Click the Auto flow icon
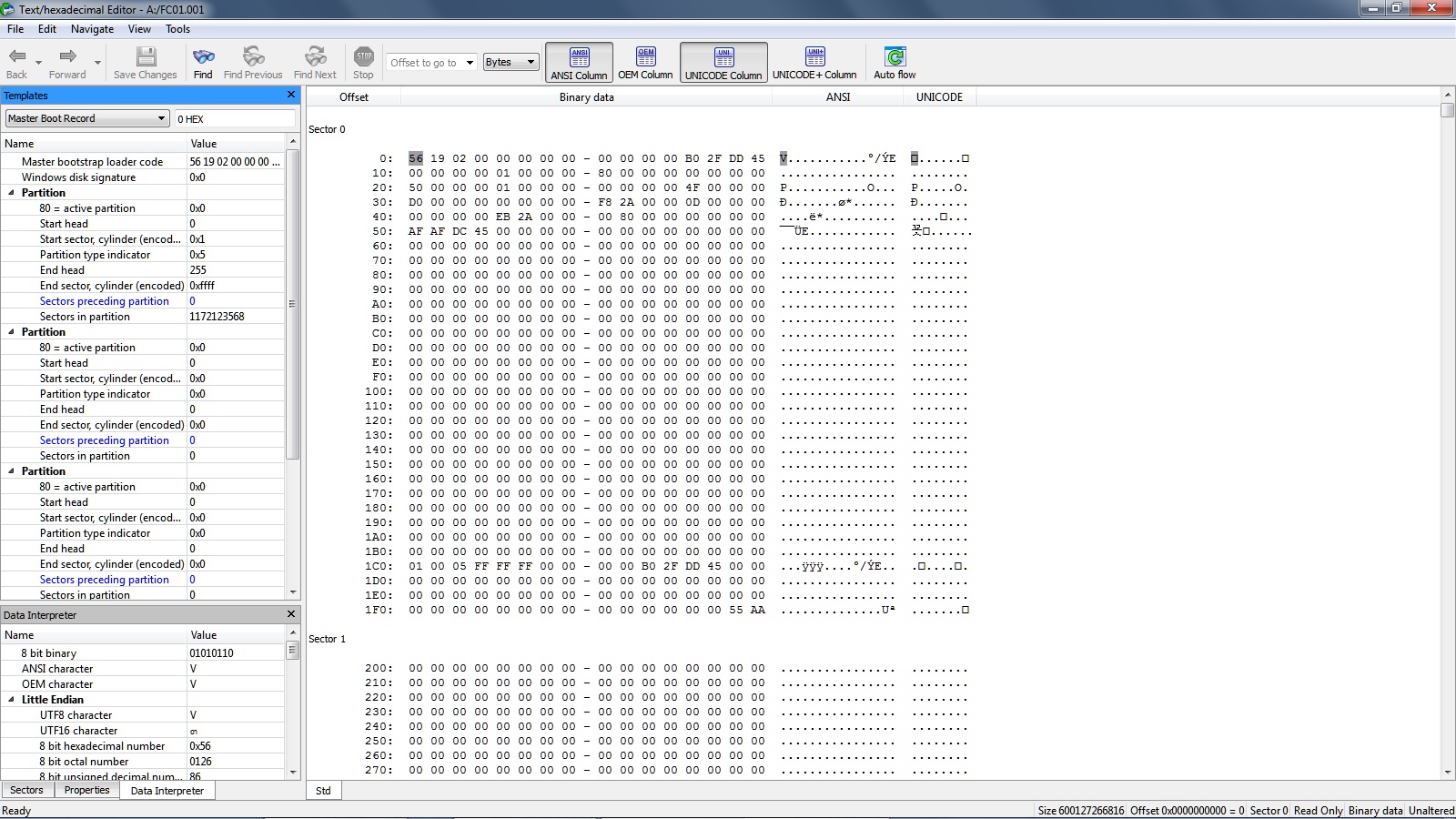The height and width of the screenshot is (819, 1456). (x=895, y=57)
